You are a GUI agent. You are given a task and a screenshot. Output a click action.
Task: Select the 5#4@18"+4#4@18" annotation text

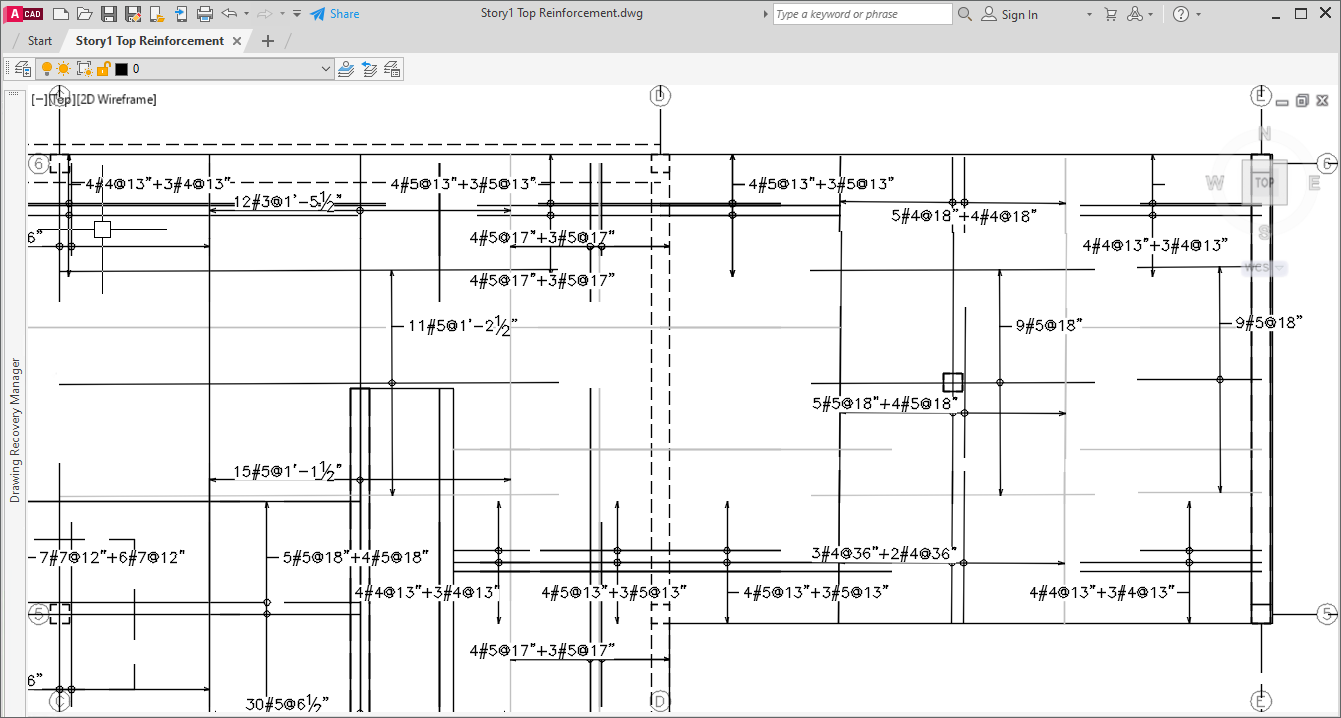[x=964, y=215]
